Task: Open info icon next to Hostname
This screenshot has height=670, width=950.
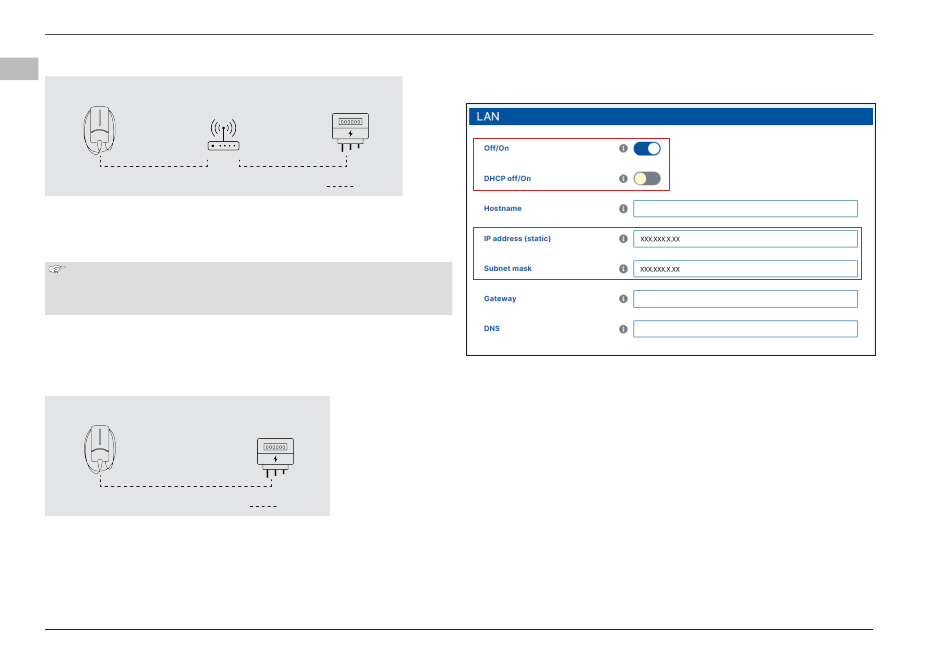Action: pyautogui.click(x=623, y=208)
